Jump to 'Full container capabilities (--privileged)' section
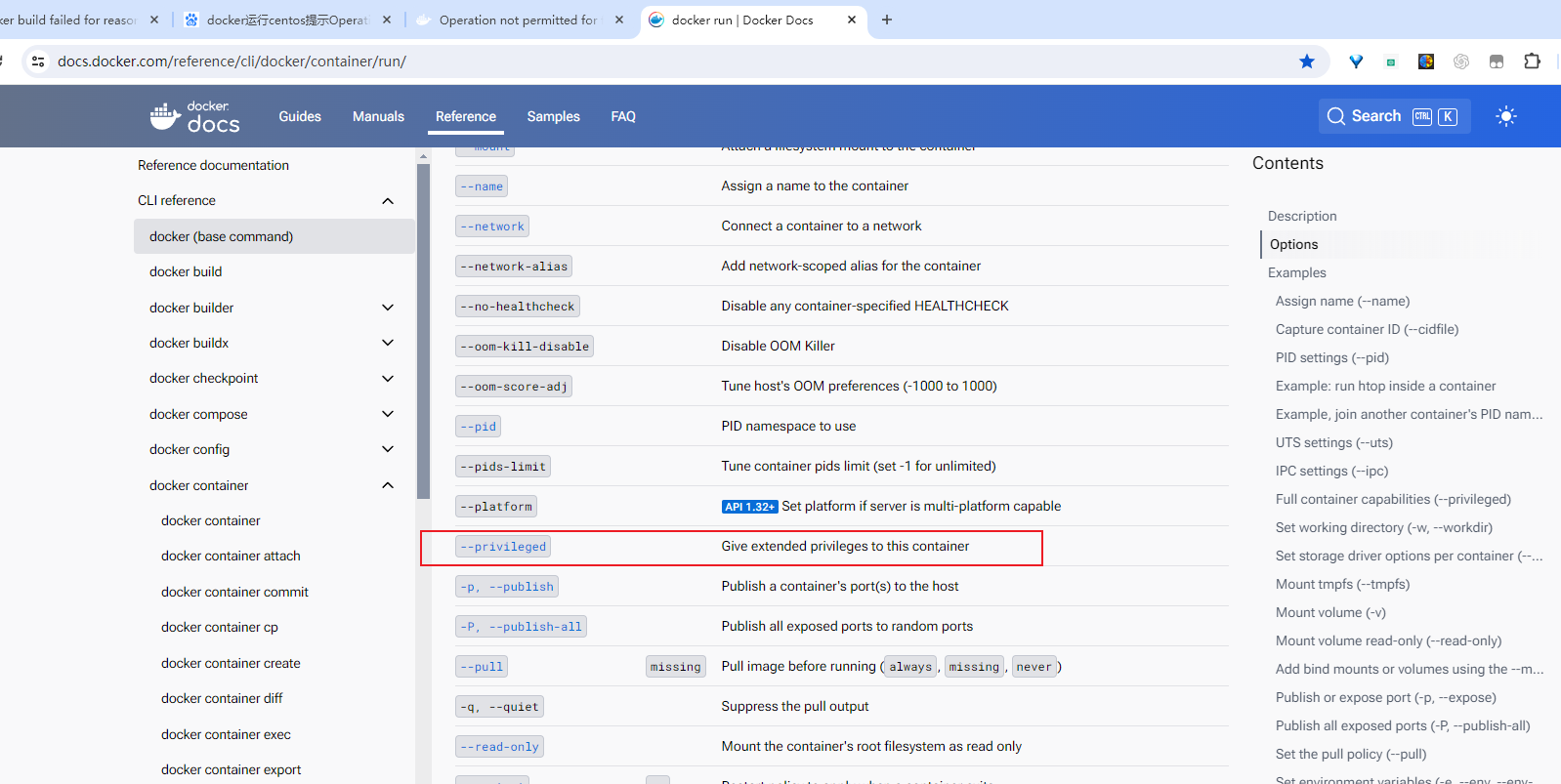The width and height of the screenshot is (1561, 784). (x=1393, y=499)
